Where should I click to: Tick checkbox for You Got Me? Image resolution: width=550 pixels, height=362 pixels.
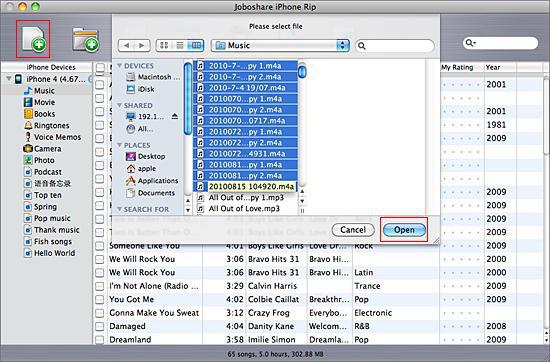pos(100,300)
